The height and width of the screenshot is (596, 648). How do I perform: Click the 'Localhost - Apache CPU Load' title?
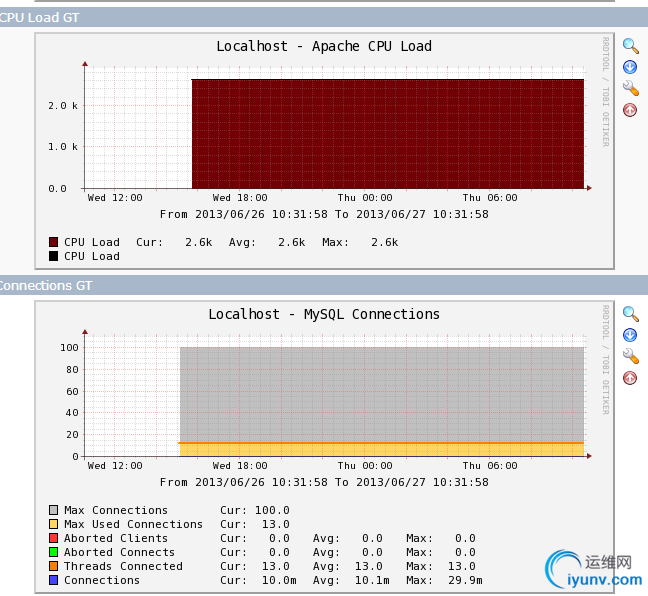324,46
